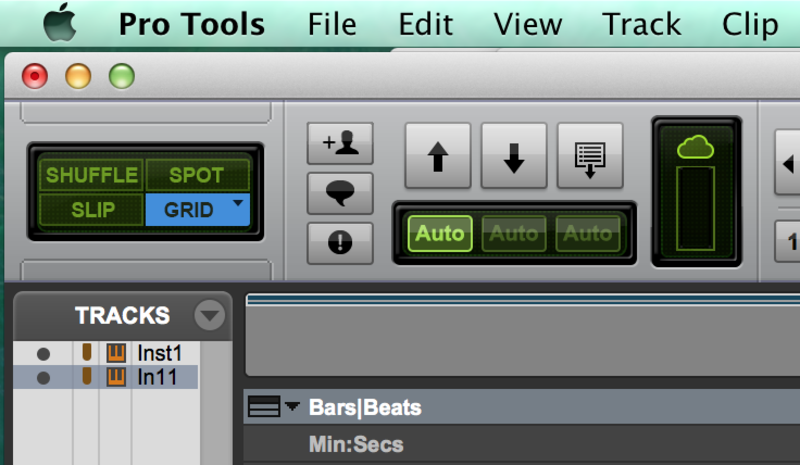The width and height of the screenshot is (800, 465).
Task: Open the Clip menu
Action: click(x=750, y=25)
